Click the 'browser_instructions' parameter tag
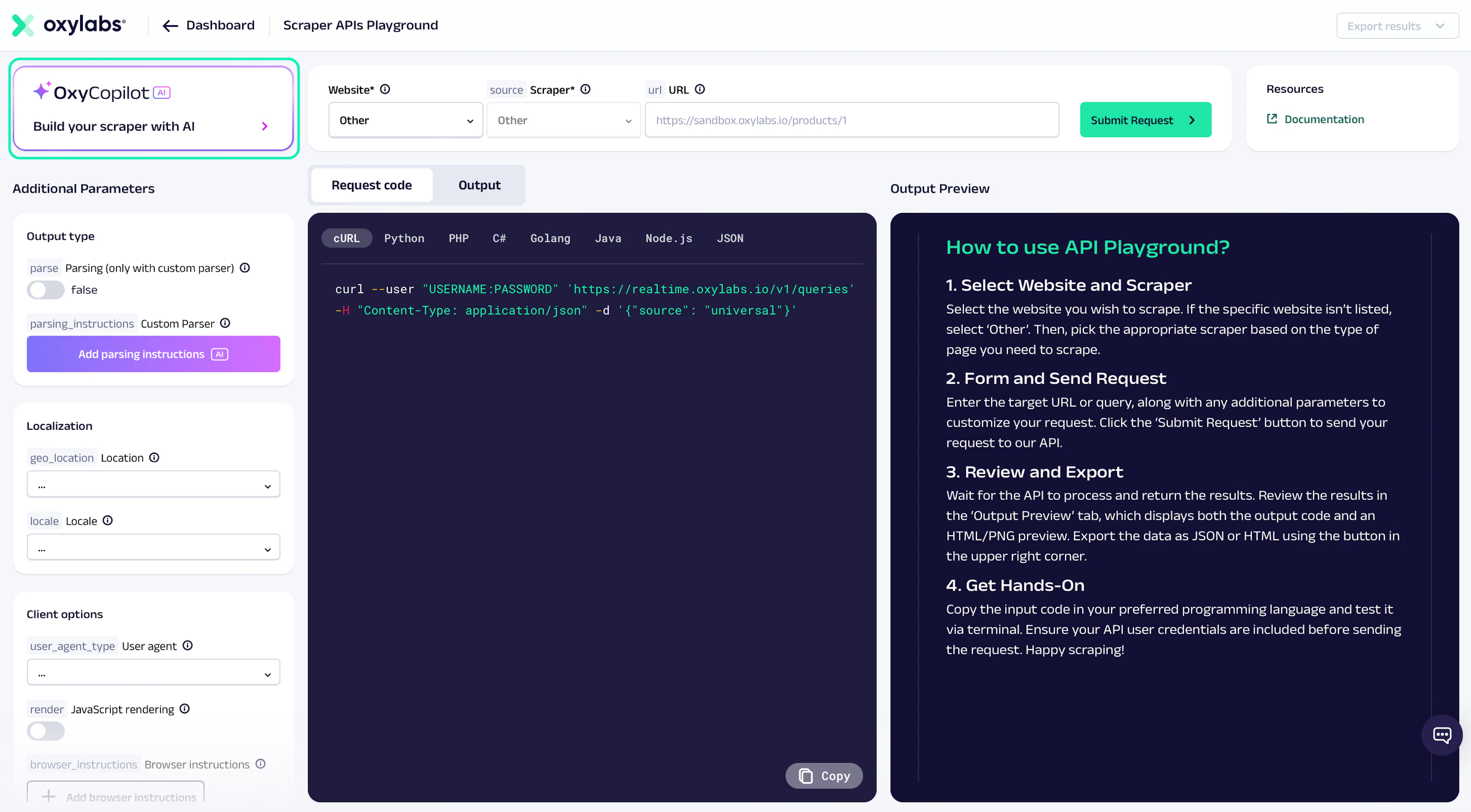1471x812 pixels. coord(84,764)
